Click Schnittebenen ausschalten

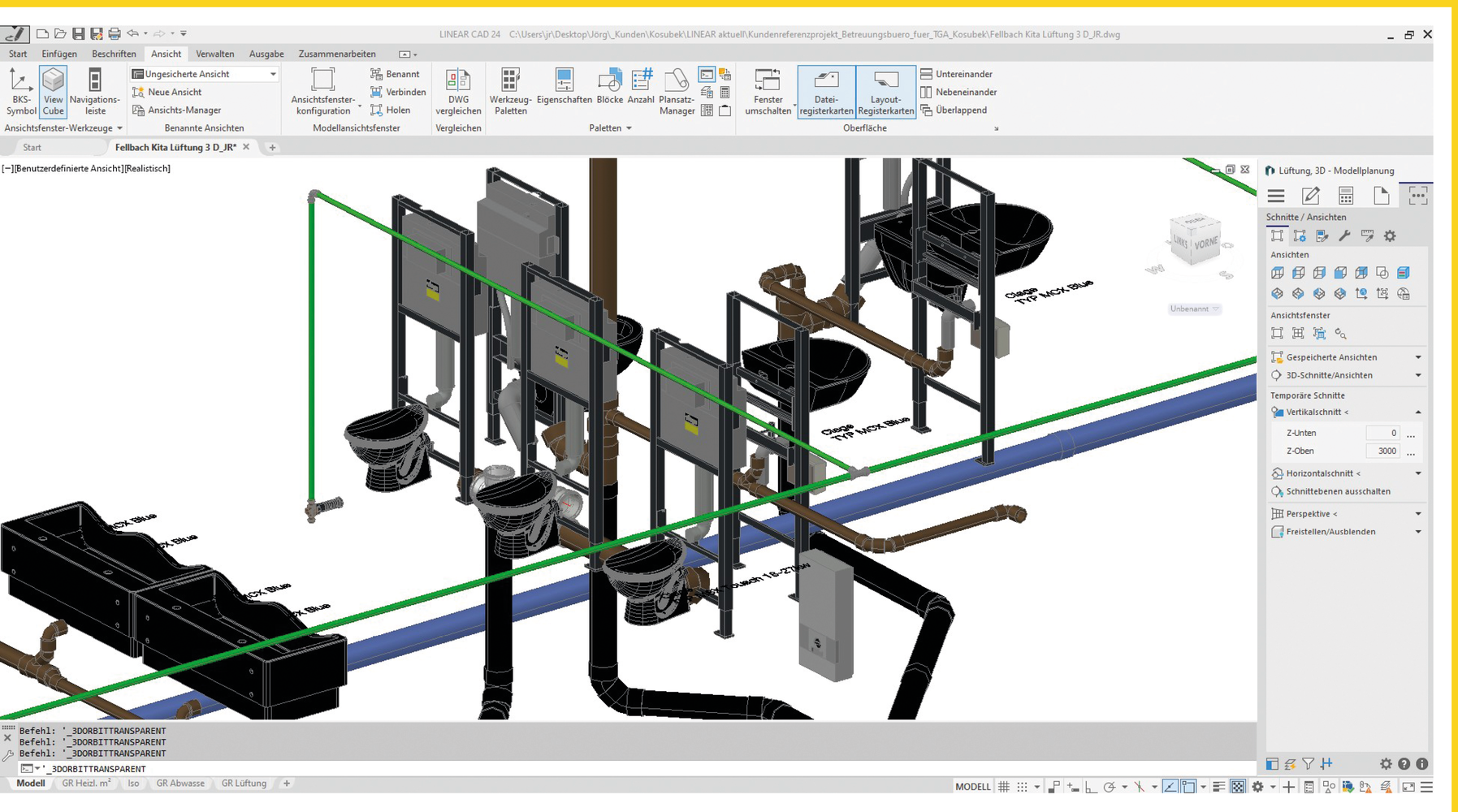[x=1338, y=491]
